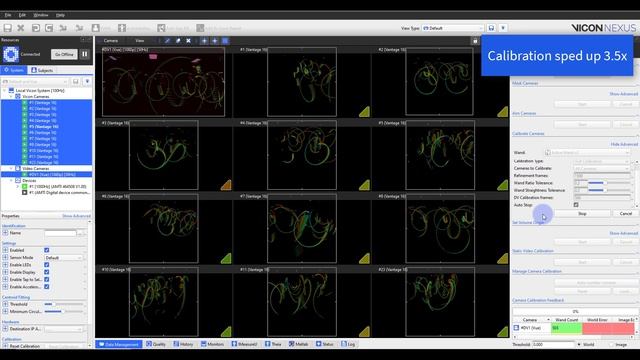Click the X delete icon in main toolbar
The height and width of the screenshot is (360, 640).
pyautogui.click(x=21, y=28)
